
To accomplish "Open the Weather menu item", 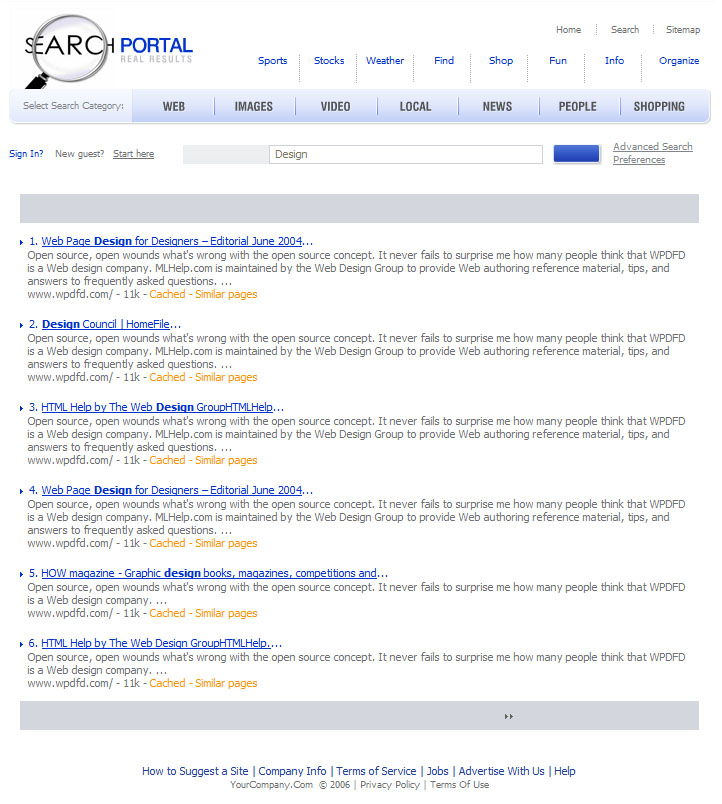I will (x=385, y=61).
